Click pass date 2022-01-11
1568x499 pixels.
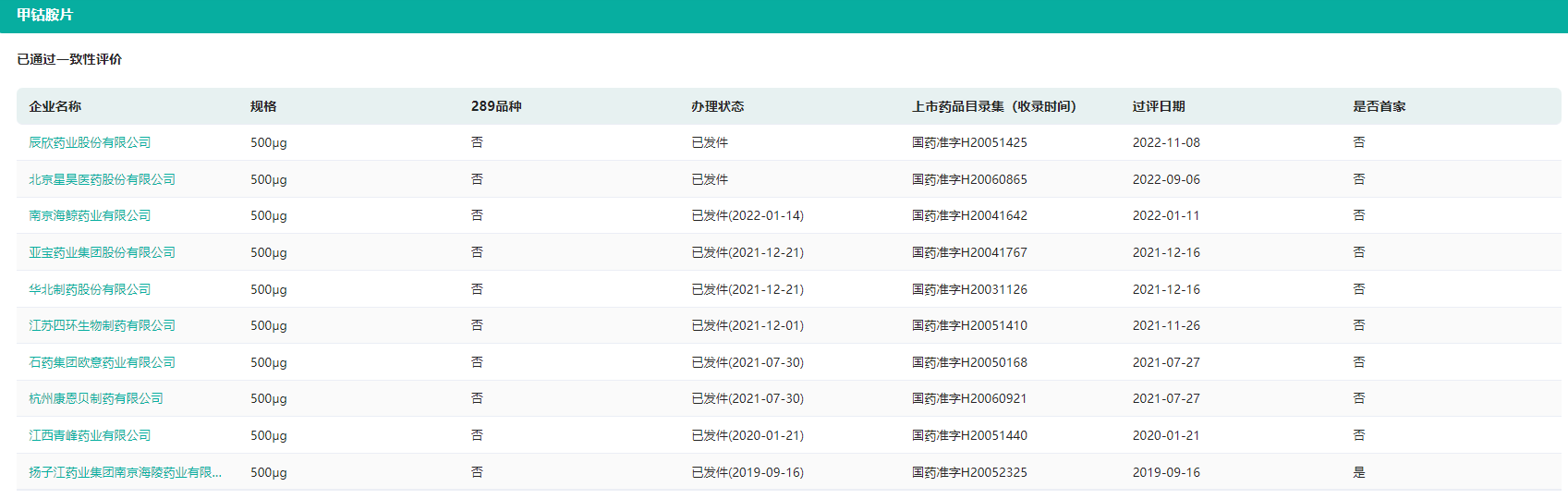[1166, 215]
